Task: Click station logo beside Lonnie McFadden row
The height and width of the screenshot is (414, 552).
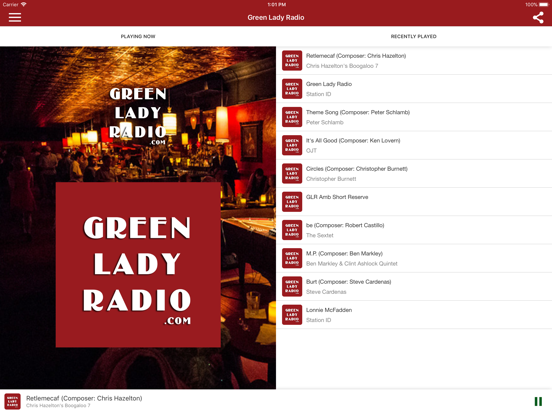Action: pos(292,315)
